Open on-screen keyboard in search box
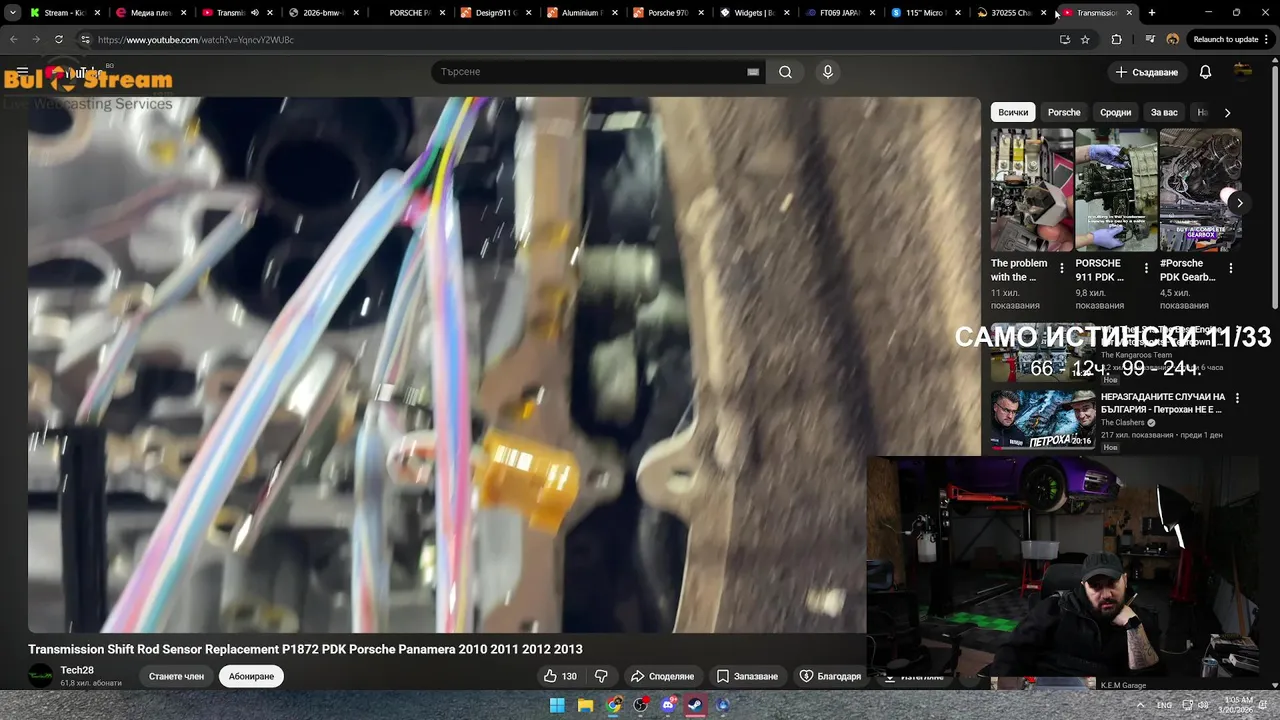Image resolution: width=1280 pixels, height=720 pixels. coord(753,72)
